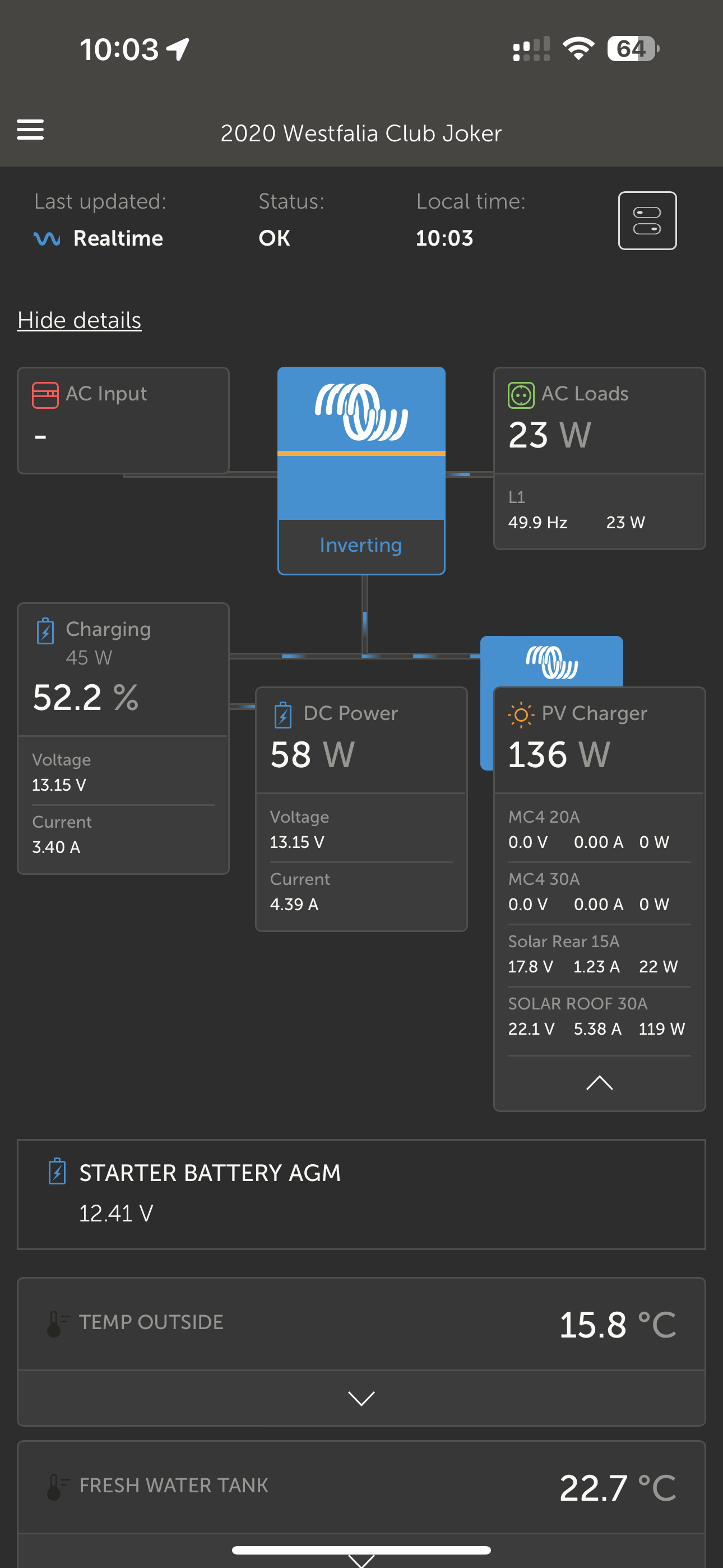Tap the FRESH WATER TANK thermometer icon
Screen dimensions: 723x1568
(x=58, y=1487)
